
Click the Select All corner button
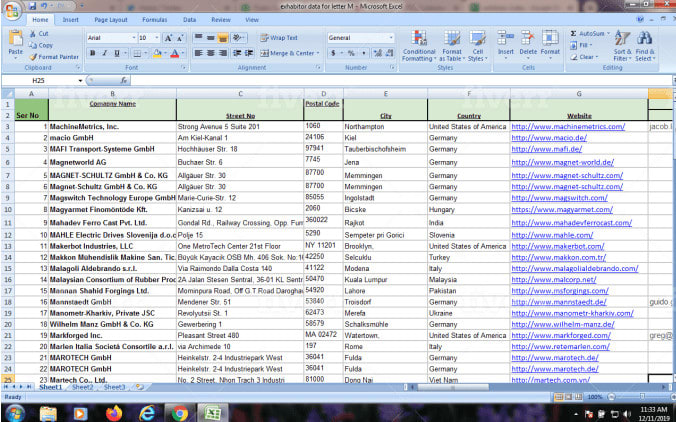click(x=7, y=94)
